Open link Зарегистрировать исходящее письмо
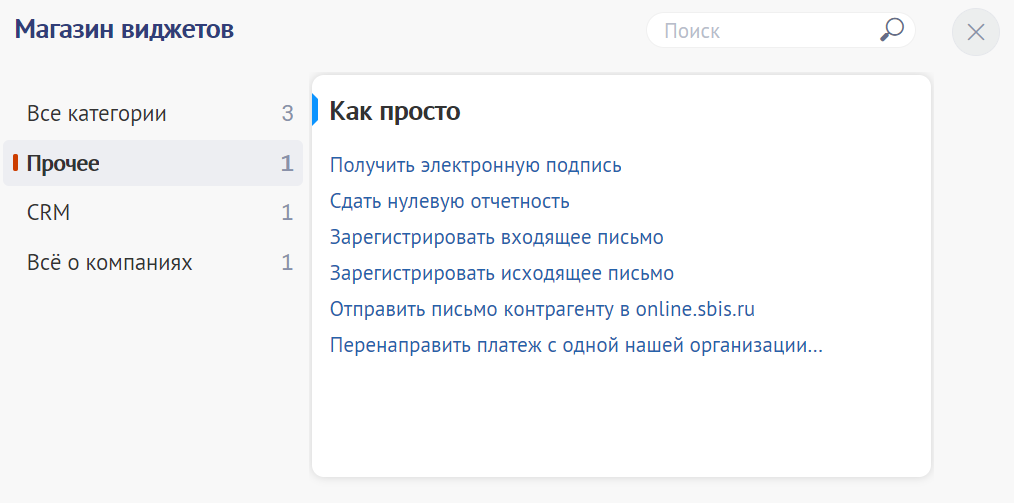This screenshot has height=503, width=1014. 502,273
